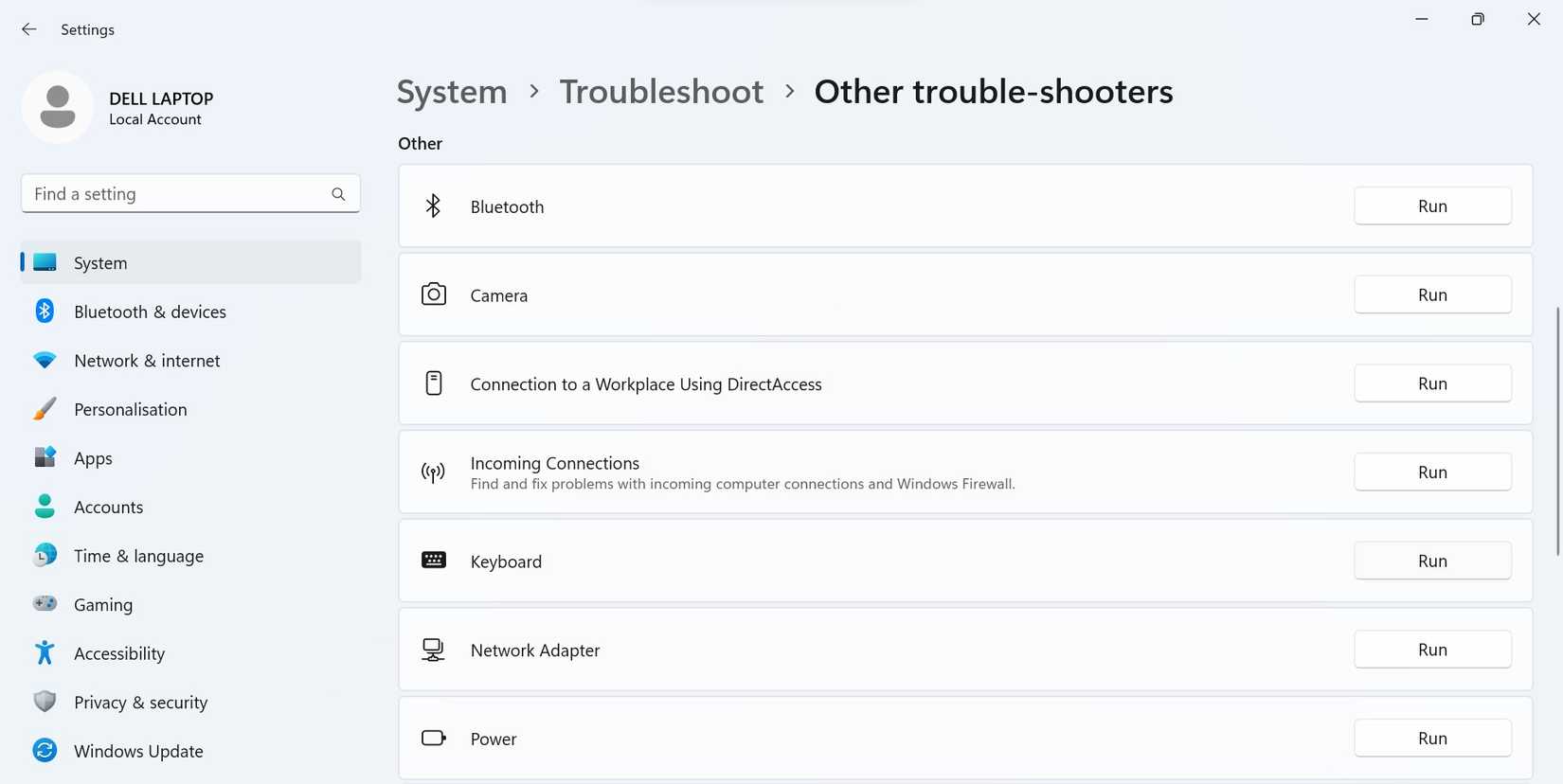This screenshot has height=784, width=1563.
Task: Open Accessibility settings
Action: pyautogui.click(x=119, y=653)
